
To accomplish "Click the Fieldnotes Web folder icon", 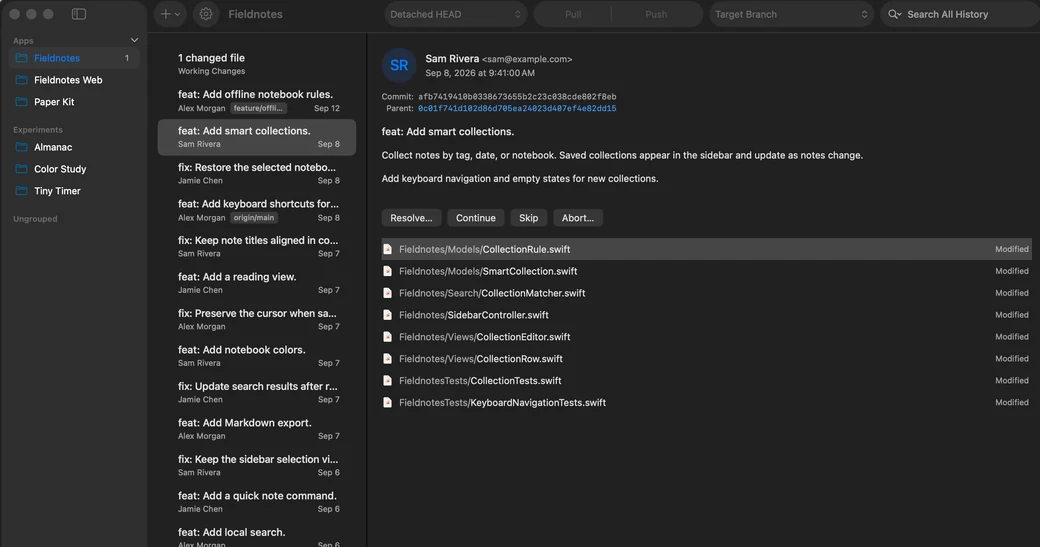I will [21, 80].
